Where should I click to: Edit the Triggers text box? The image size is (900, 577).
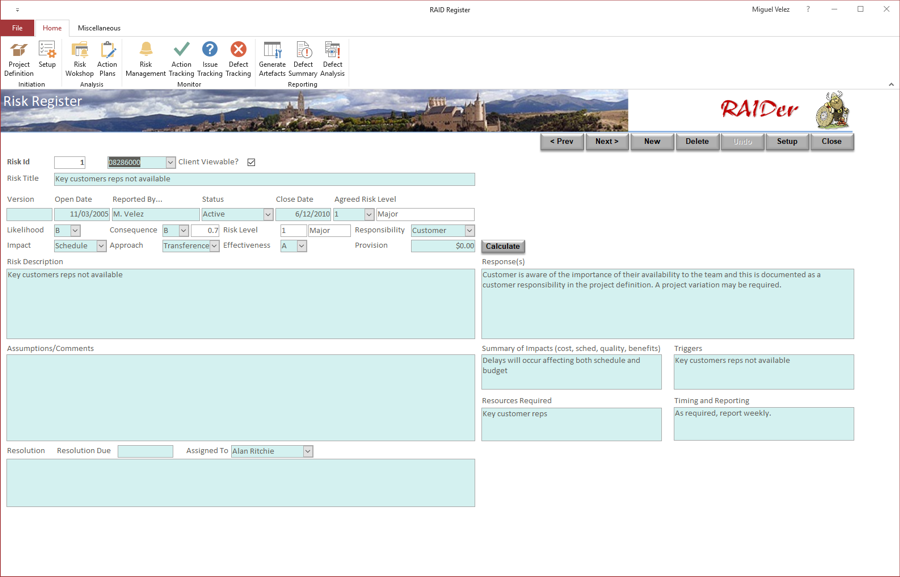click(763, 371)
